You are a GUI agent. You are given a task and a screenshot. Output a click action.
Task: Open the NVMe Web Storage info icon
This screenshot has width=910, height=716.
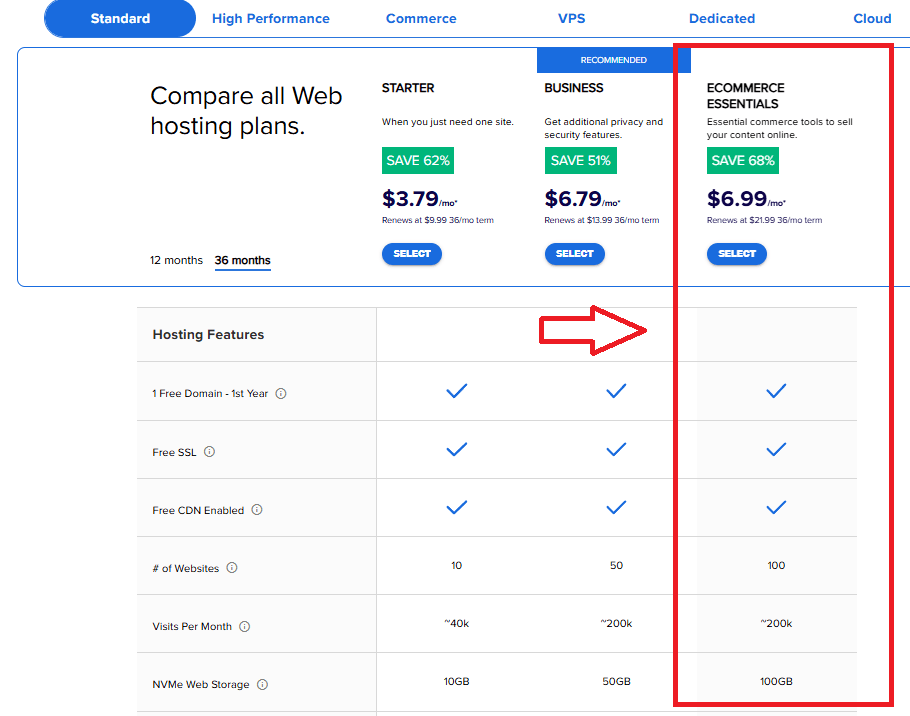pyautogui.click(x=262, y=684)
